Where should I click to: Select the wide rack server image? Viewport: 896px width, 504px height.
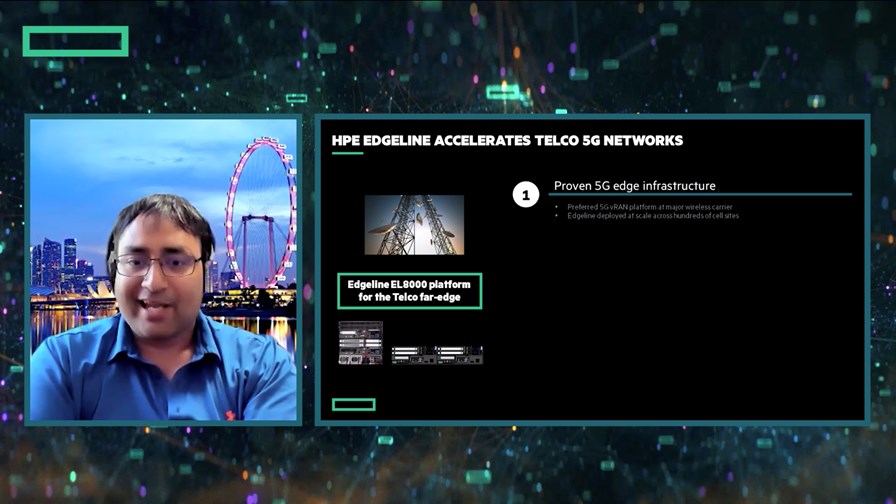[x=437, y=355]
